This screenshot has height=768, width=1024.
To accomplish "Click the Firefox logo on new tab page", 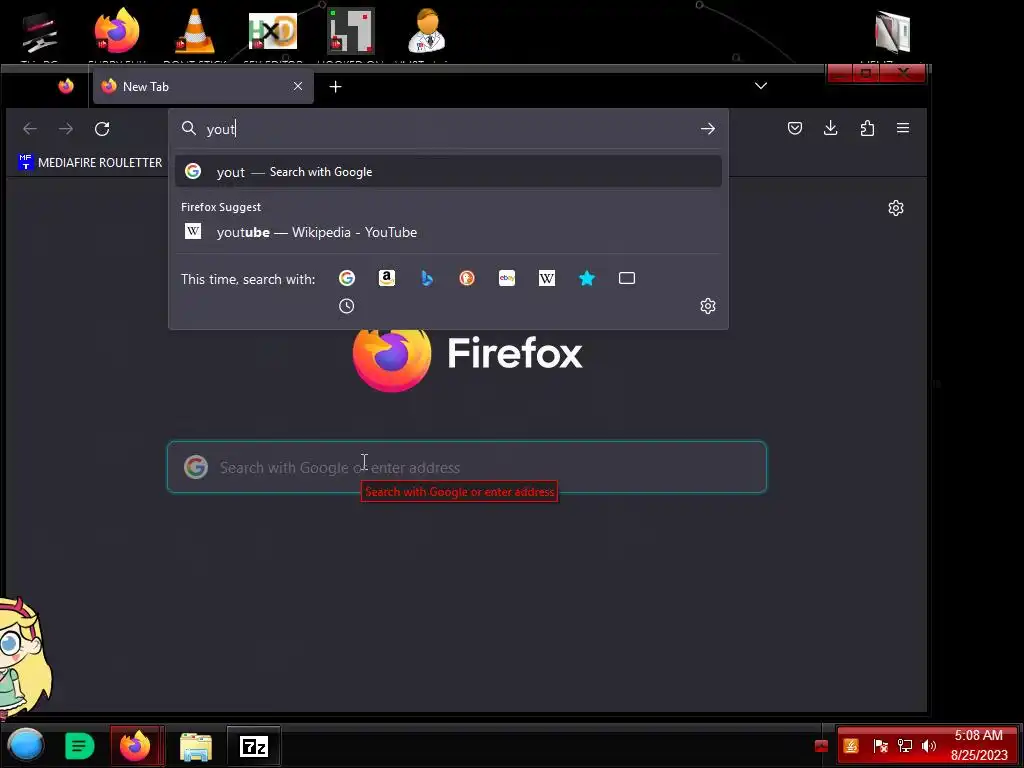I will (392, 356).
